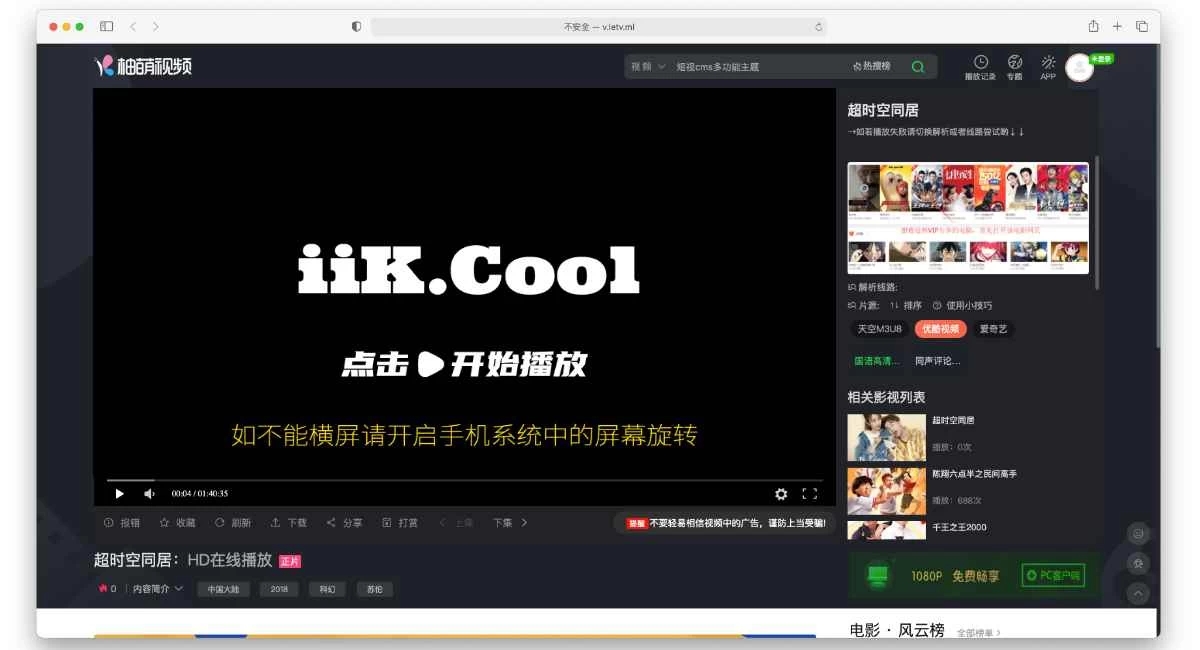Image resolution: width=1200 pixels, height=650 pixels.
Task: Click the user avatar to log in
Action: click(x=1079, y=67)
